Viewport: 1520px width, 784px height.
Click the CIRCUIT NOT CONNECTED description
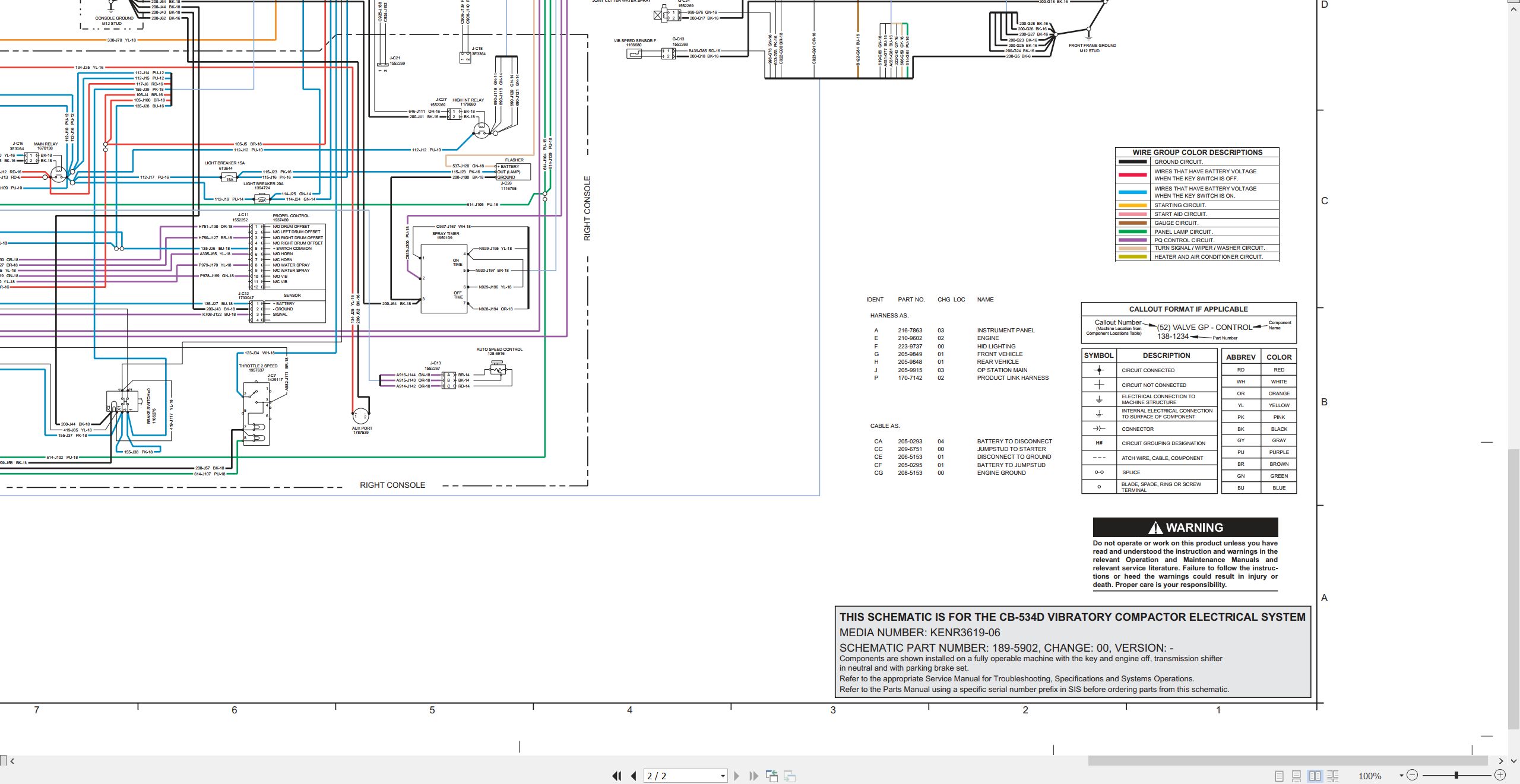1154,385
